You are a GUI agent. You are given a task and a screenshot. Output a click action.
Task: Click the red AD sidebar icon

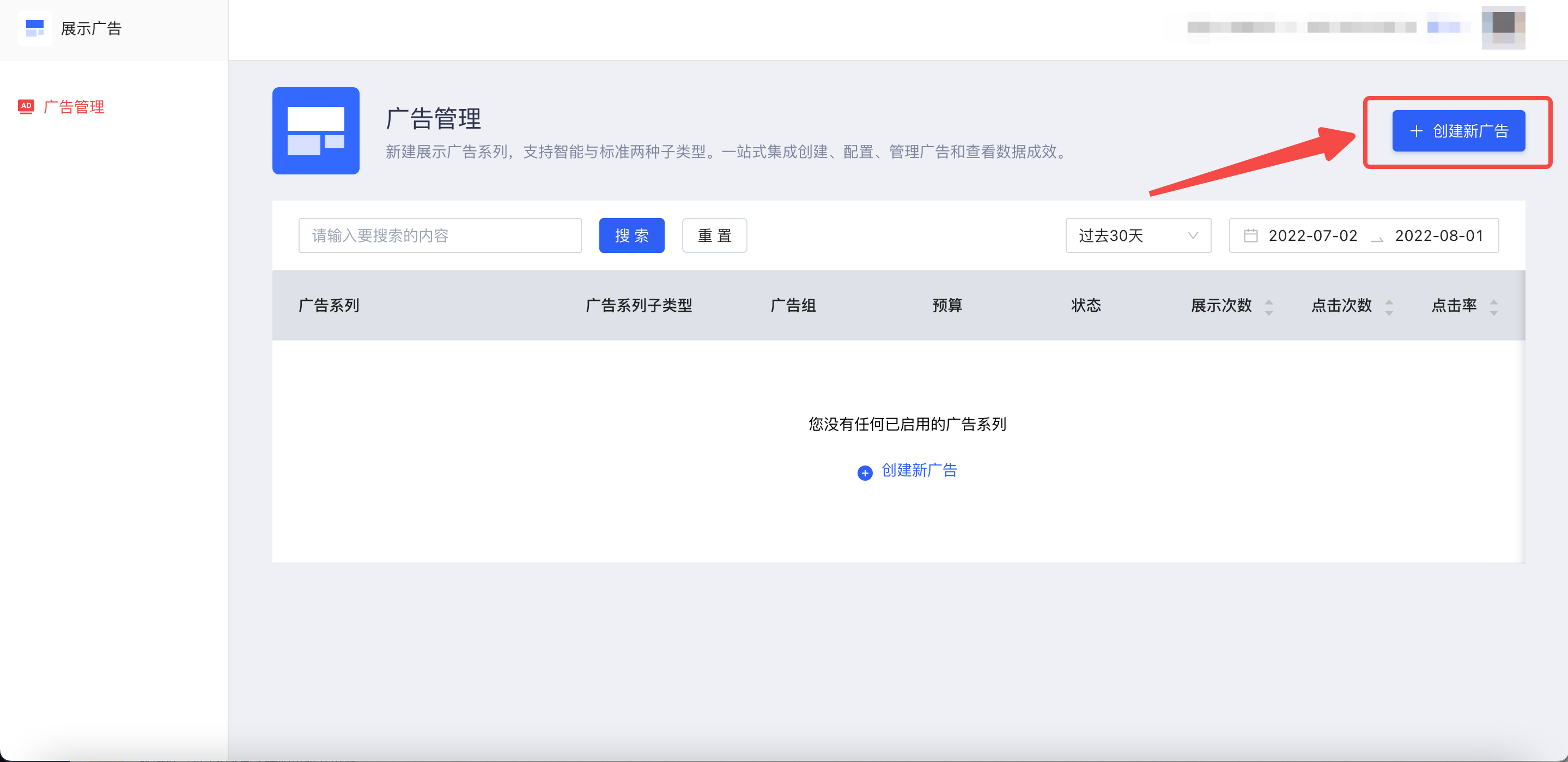pyautogui.click(x=26, y=107)
